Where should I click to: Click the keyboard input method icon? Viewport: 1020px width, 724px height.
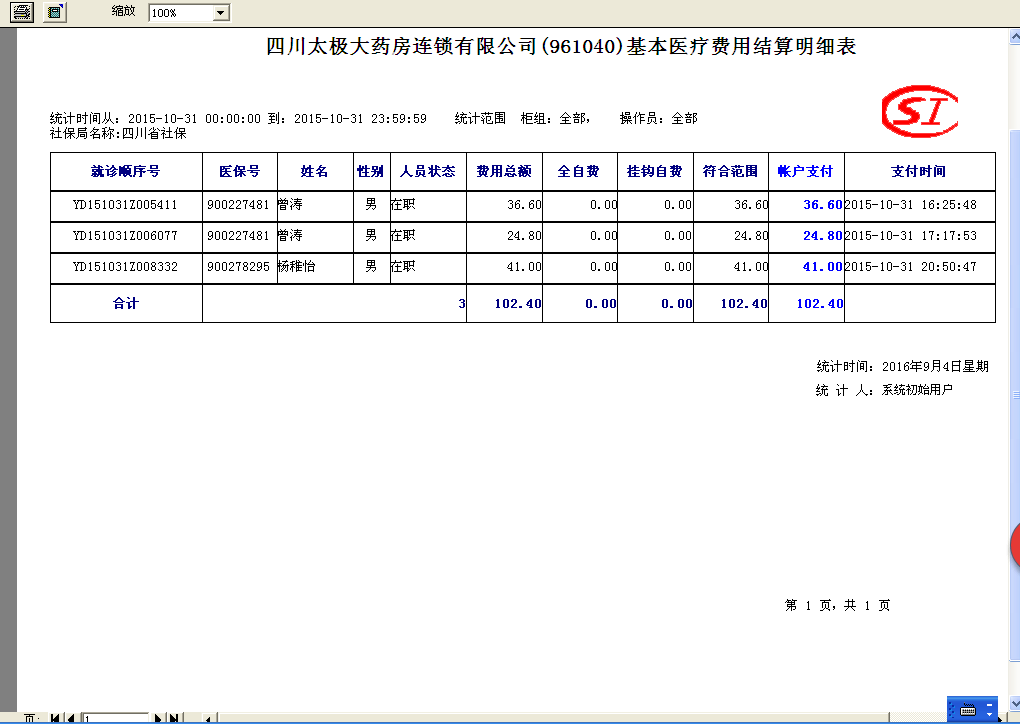pos(968,710)
